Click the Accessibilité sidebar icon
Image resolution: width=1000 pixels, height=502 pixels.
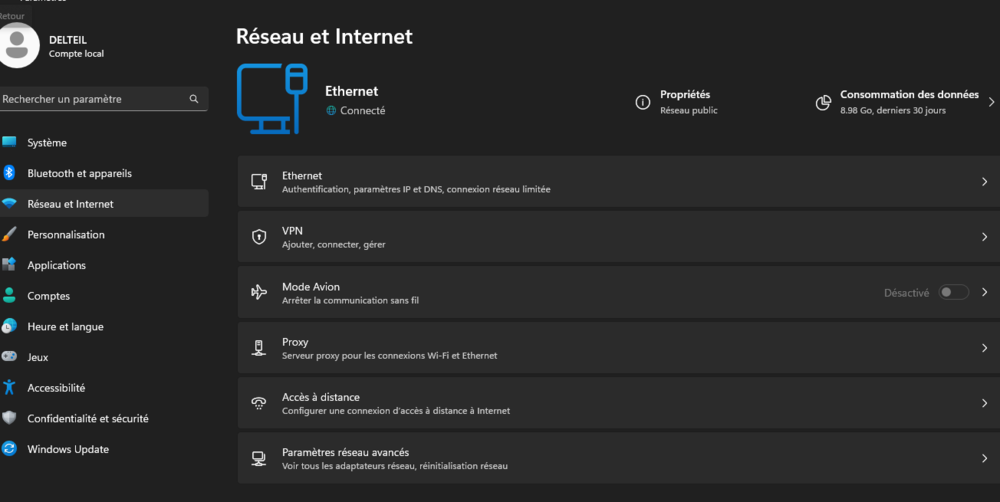[9, 388]
